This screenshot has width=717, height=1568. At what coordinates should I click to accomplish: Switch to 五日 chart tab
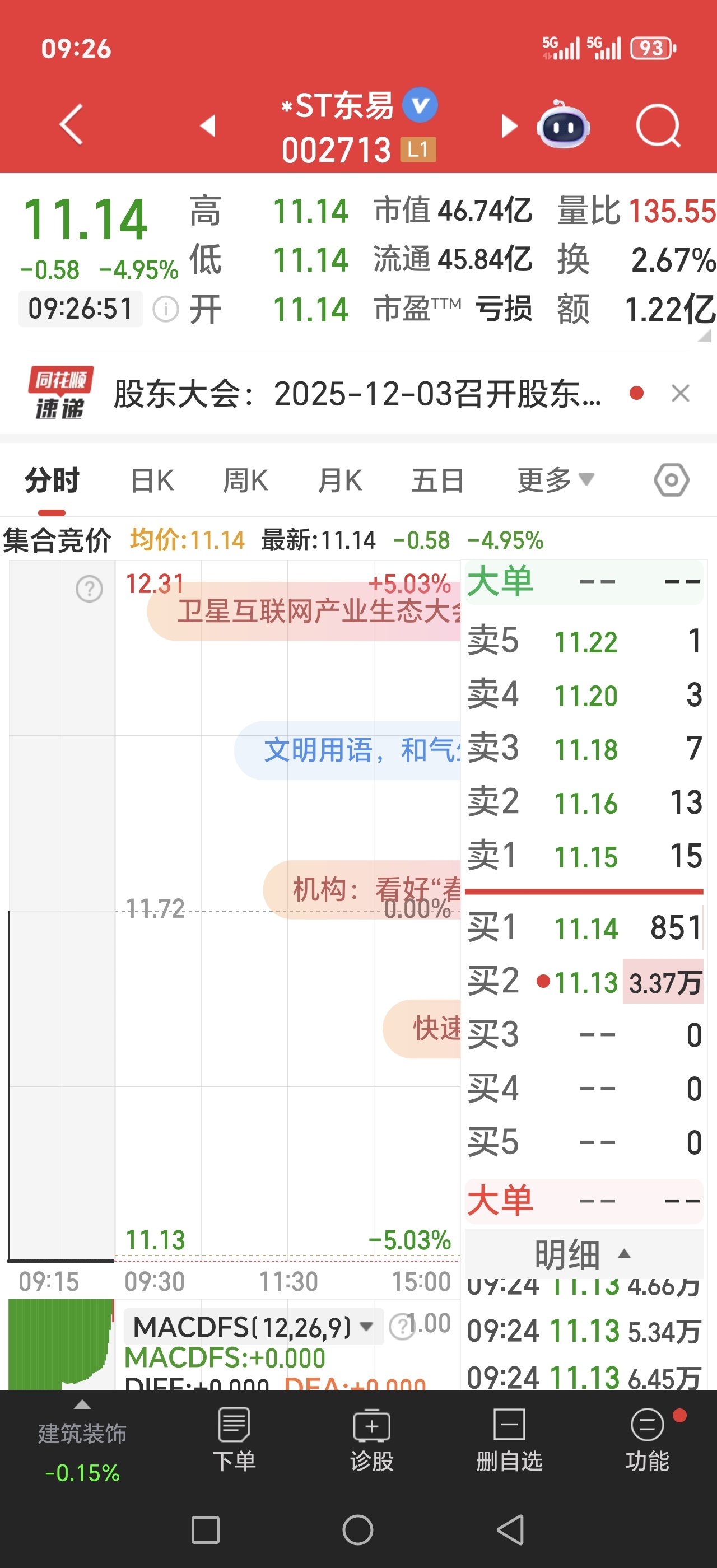[x=437, y=481]
